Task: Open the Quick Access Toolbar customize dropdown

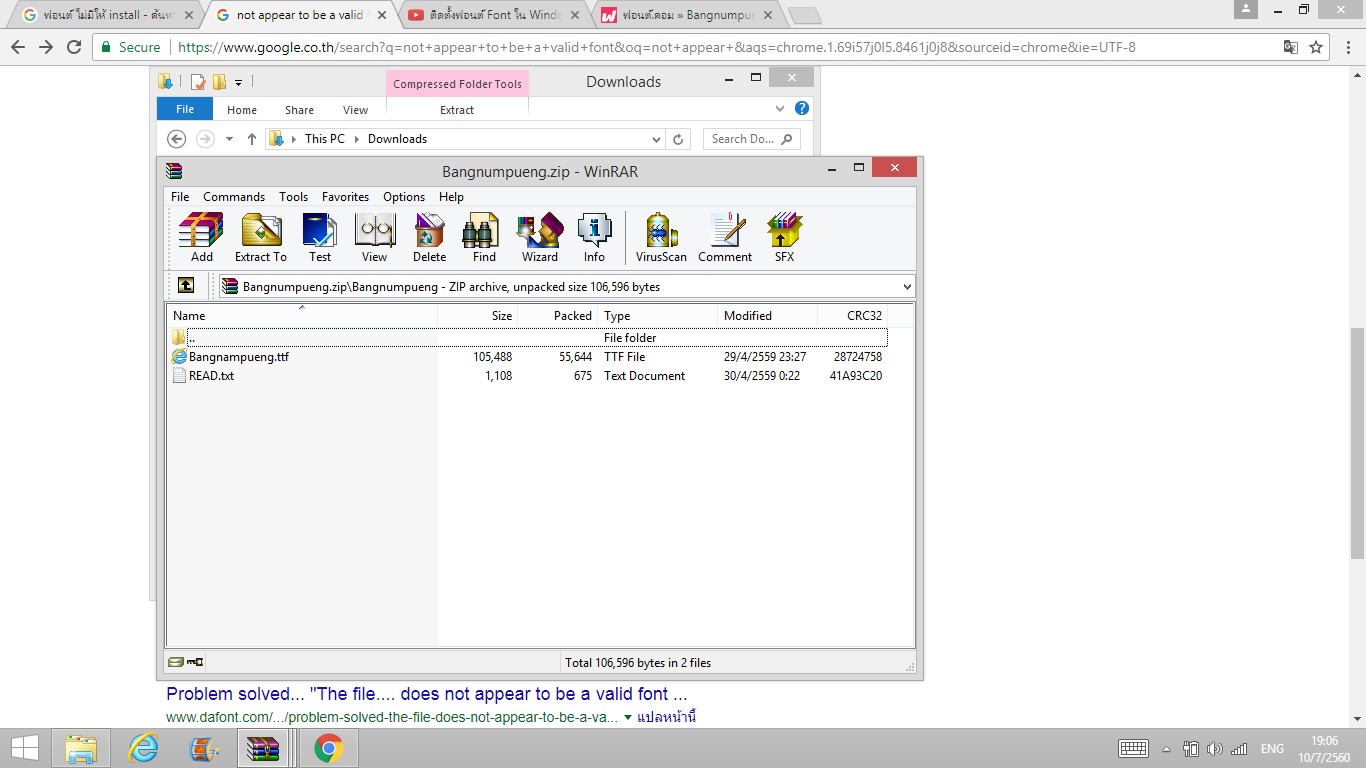Action: (239, 82)
